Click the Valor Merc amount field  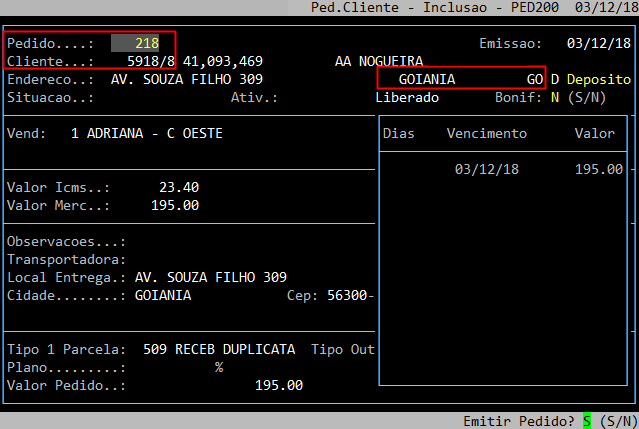click(x=175, y=205)
